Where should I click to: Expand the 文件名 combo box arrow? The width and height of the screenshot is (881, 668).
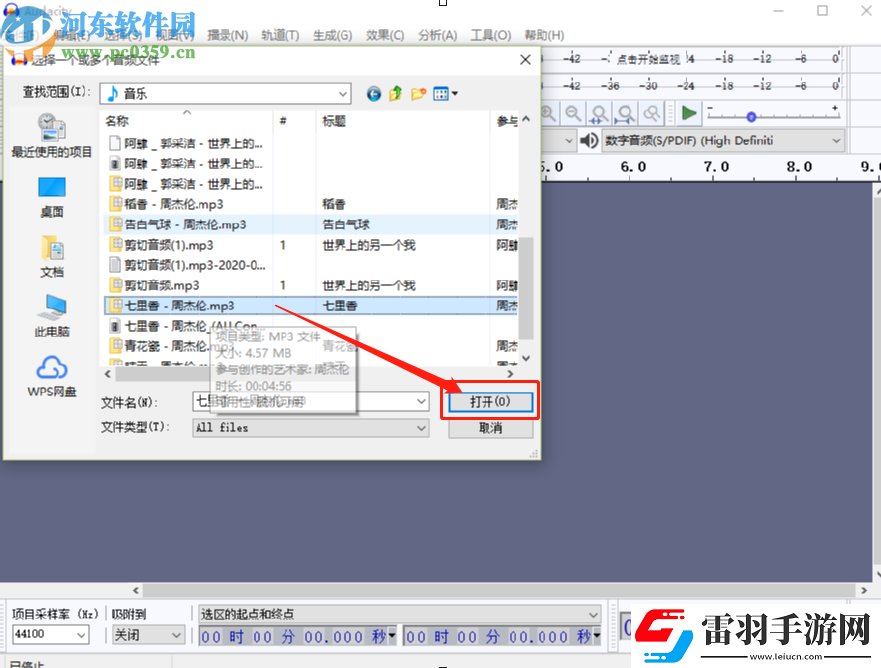[421, 401]
